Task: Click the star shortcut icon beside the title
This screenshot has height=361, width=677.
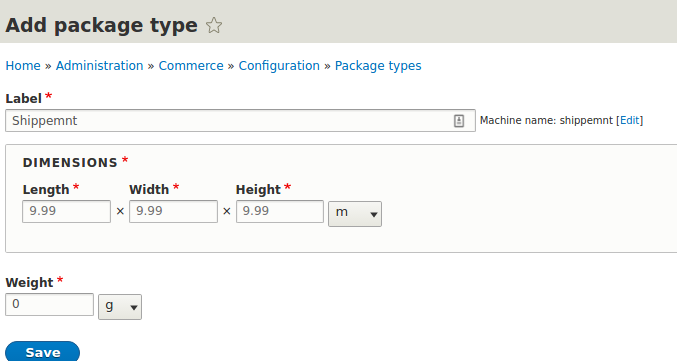Action: pos(214,25)
